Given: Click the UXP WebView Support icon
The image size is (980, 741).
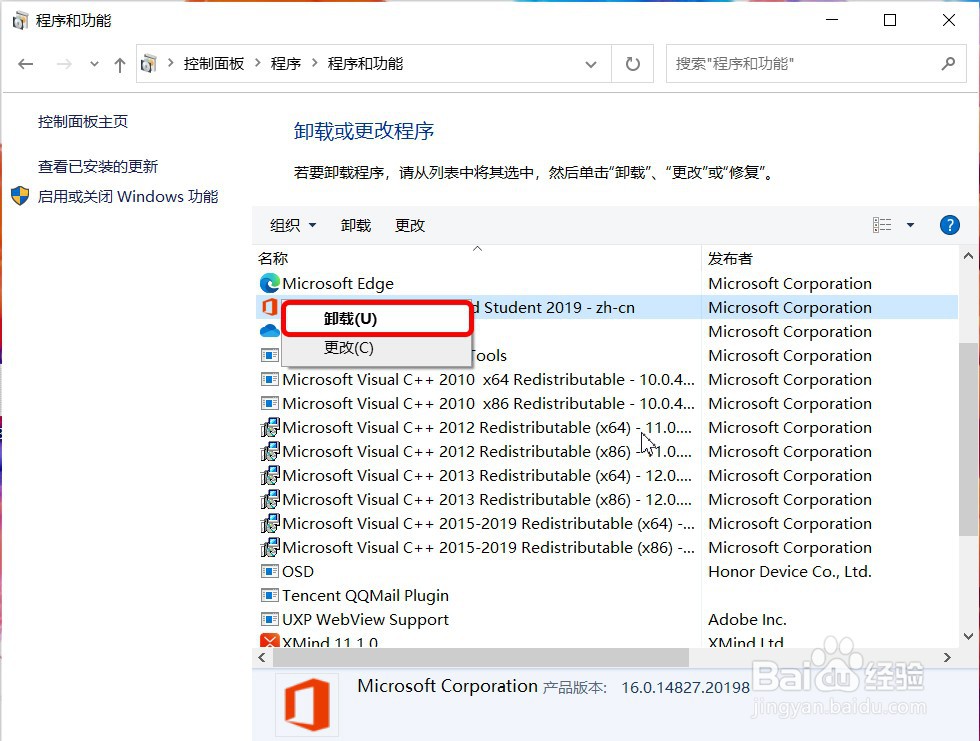Looking at the screenshot, I should pos(269,620).
